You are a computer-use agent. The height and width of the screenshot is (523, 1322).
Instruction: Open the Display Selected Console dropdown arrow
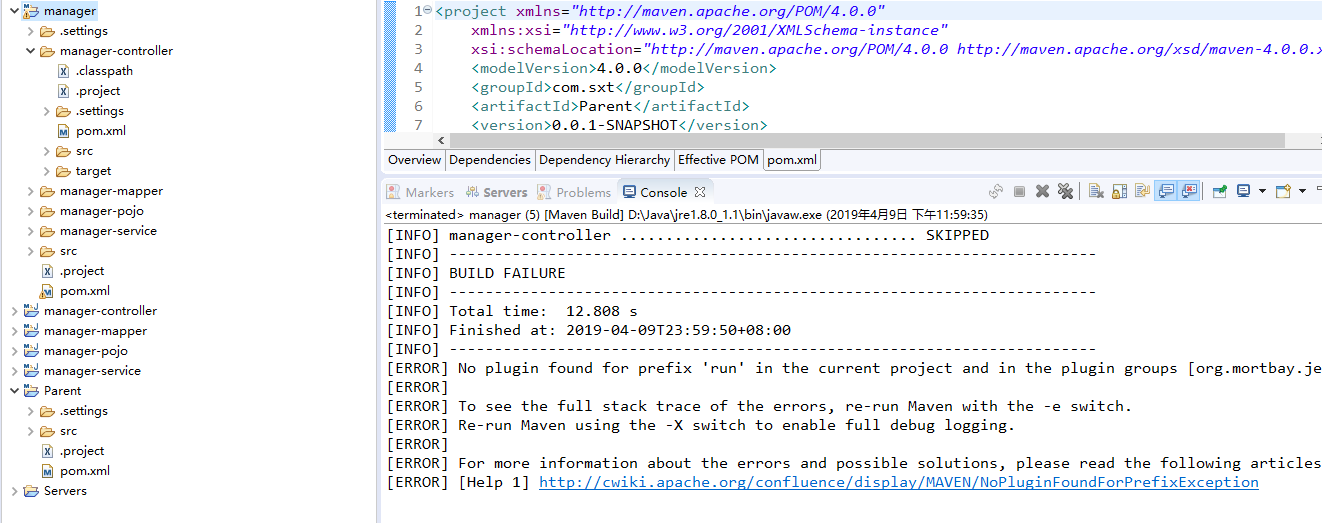[x=1262, y=191]
